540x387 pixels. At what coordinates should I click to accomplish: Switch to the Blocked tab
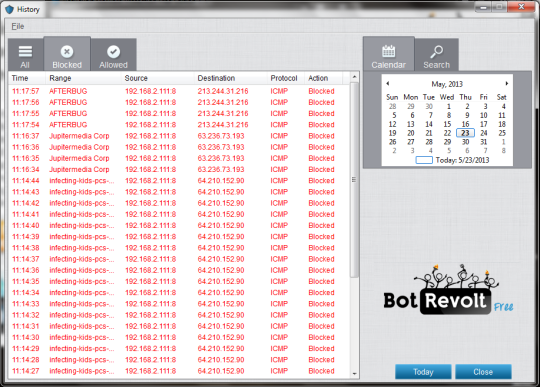coord(67,54)
